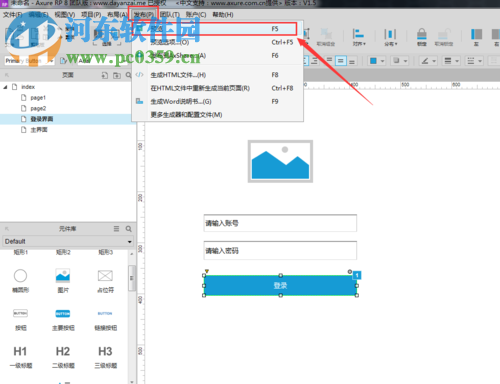Image resolution: width=500 pixels, height=384 pixels.
Task: Click the 请输入密码 input field on canvas
Action: click(280, 250)
